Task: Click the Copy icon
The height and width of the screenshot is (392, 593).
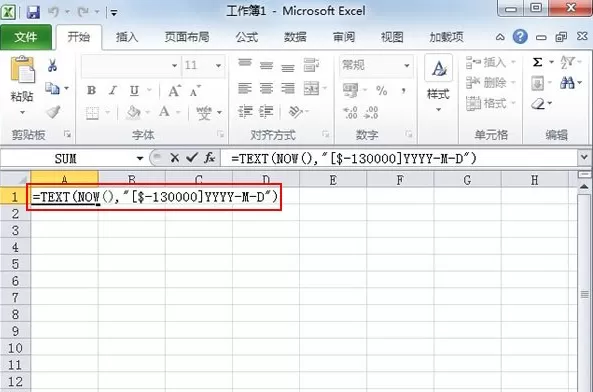Action: [x=53, y=88]
